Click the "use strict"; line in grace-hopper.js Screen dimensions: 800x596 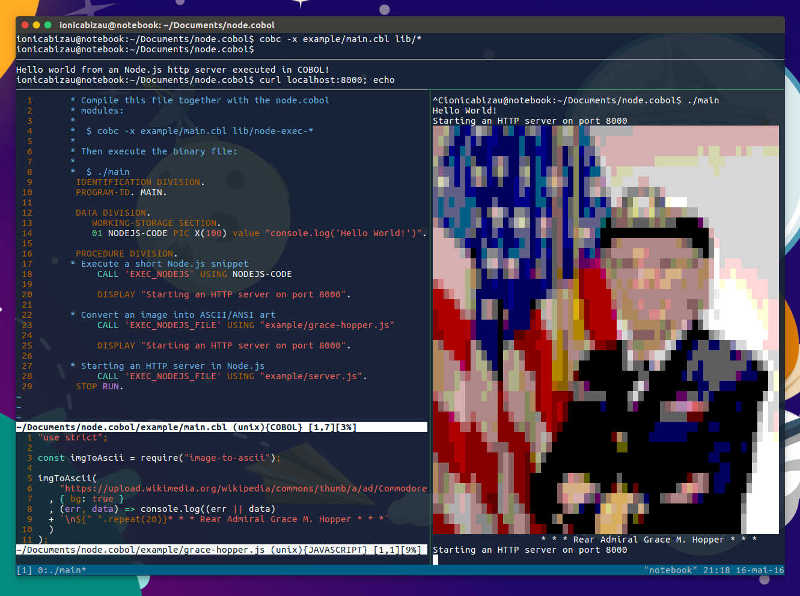coord(72,437)
